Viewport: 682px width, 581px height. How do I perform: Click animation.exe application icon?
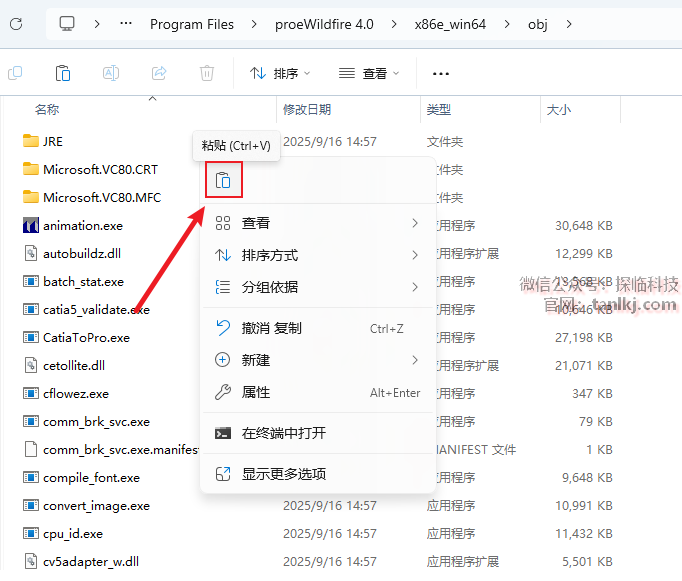(30, 225)
